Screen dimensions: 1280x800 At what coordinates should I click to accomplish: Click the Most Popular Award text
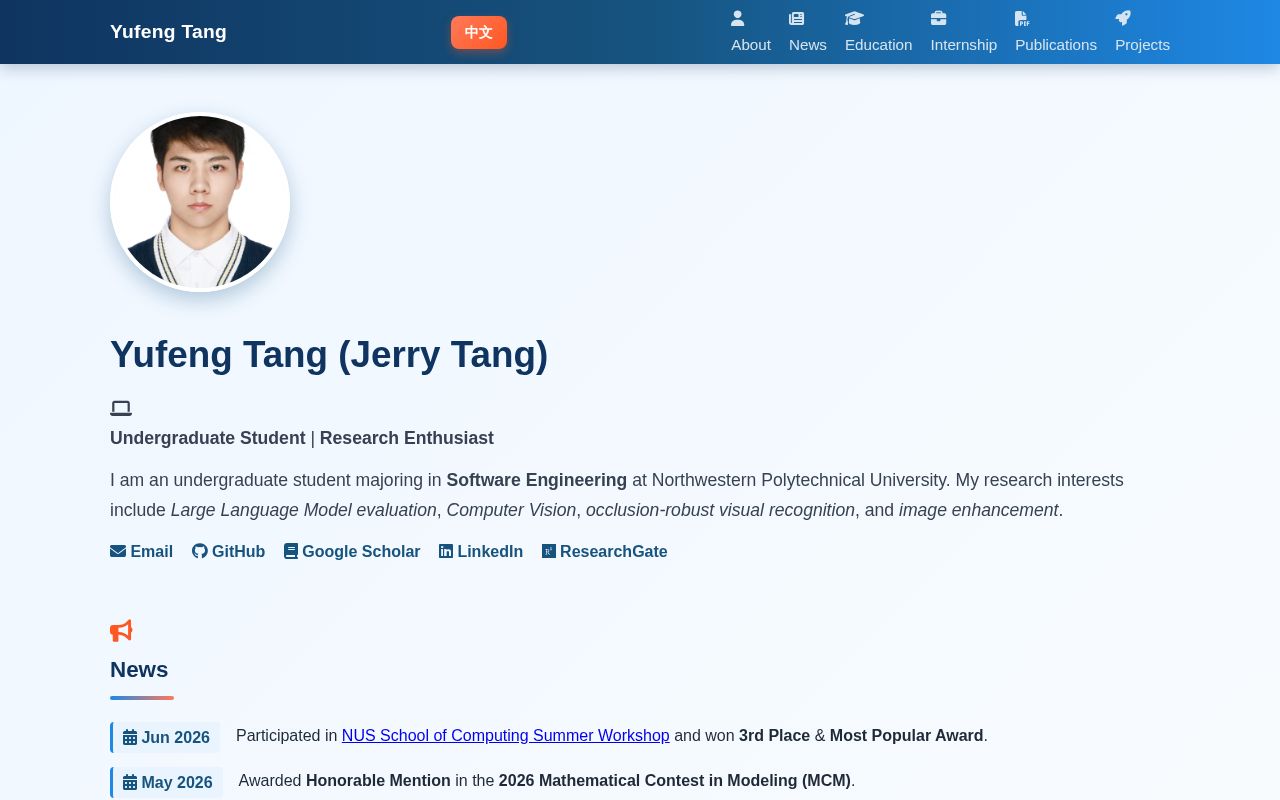[x=907, y=736]
